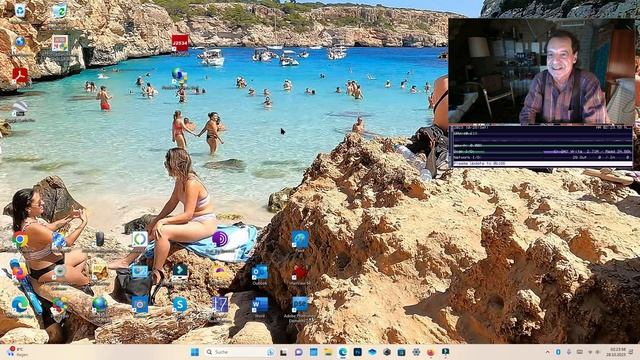Screen dimensions: 640x360
Task: Open Photoshop from the taskbar
Action: pyautogui.click(x=357, y=352)
